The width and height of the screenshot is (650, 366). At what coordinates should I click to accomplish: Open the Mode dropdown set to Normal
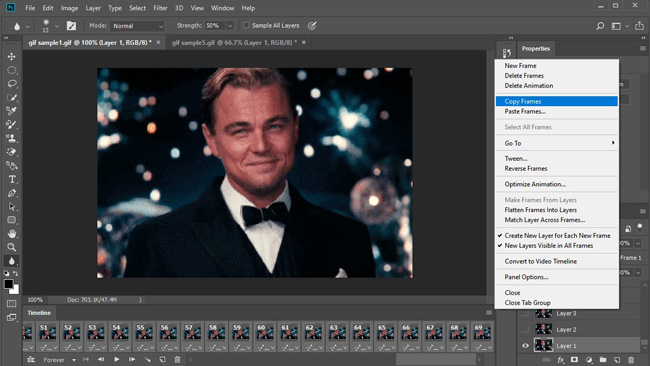click(137, 26)
